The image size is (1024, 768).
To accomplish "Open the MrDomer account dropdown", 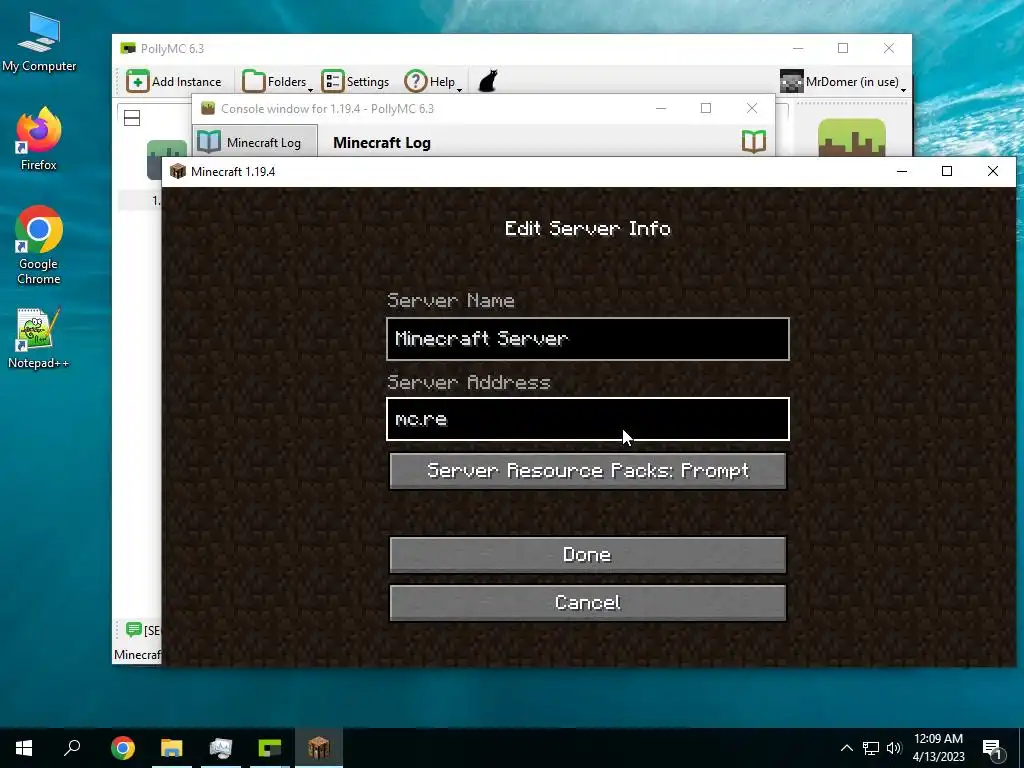I will point(842,82).
